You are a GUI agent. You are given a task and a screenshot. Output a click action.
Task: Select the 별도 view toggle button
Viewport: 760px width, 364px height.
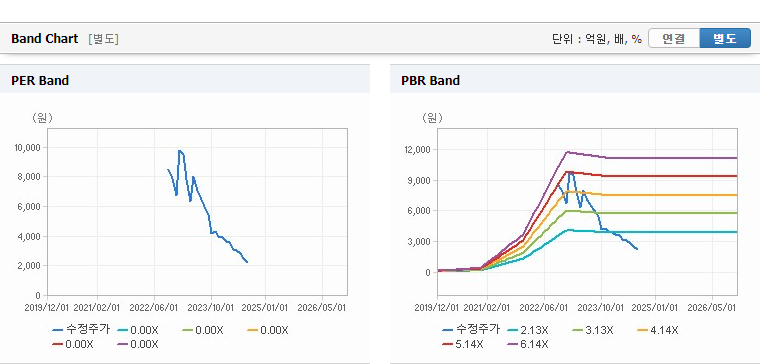[725, 38]
